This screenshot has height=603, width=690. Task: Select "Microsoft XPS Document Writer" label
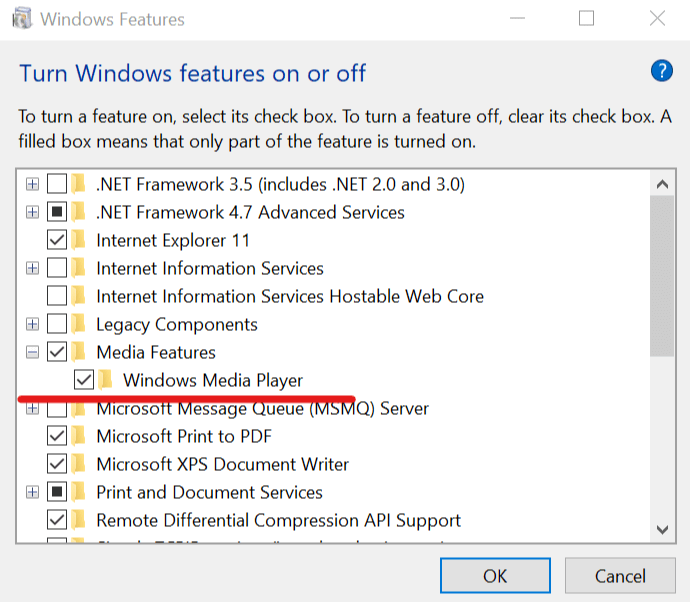point(223,464)
